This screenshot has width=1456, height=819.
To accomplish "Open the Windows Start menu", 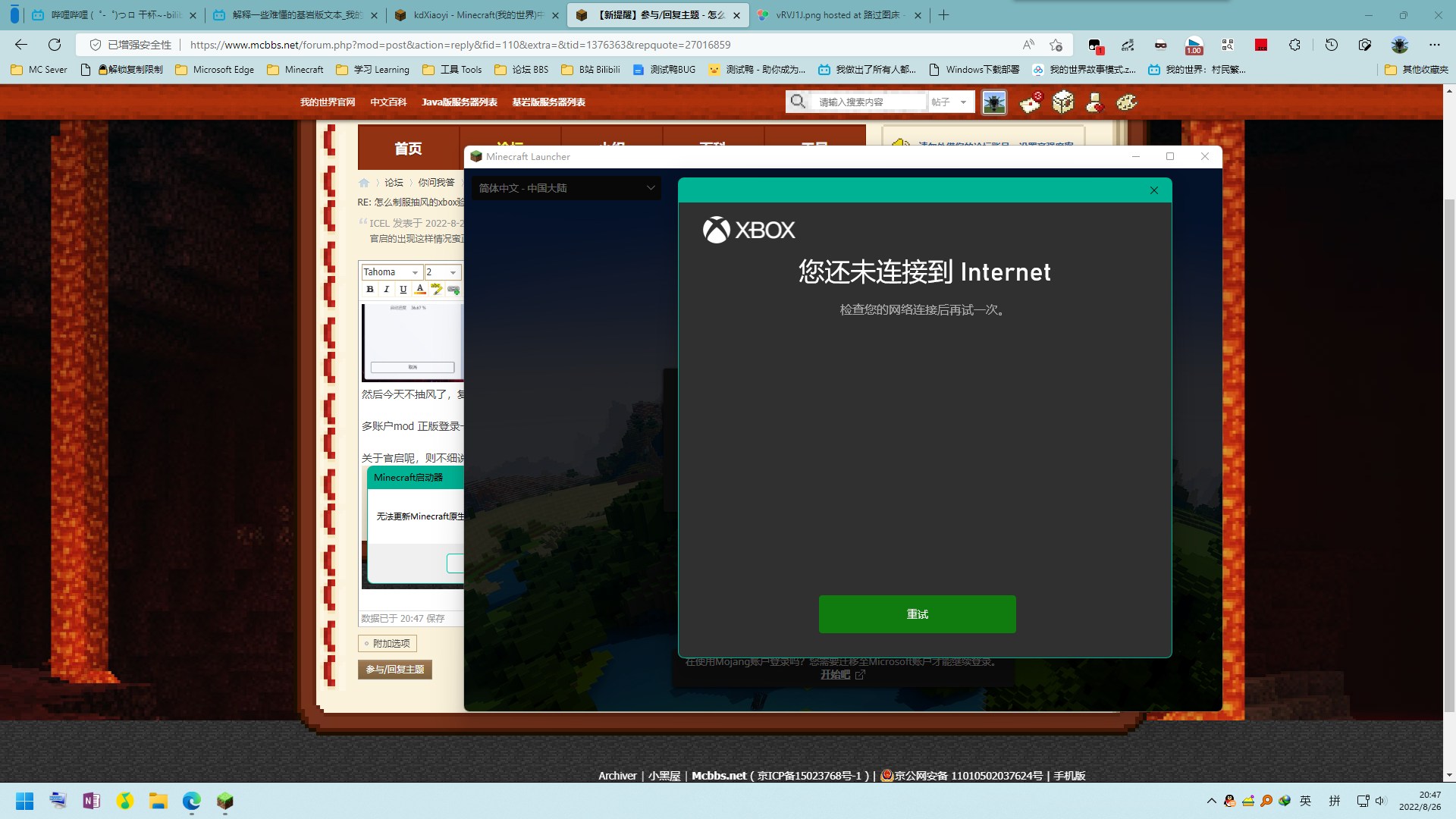I will coord(24,801).
